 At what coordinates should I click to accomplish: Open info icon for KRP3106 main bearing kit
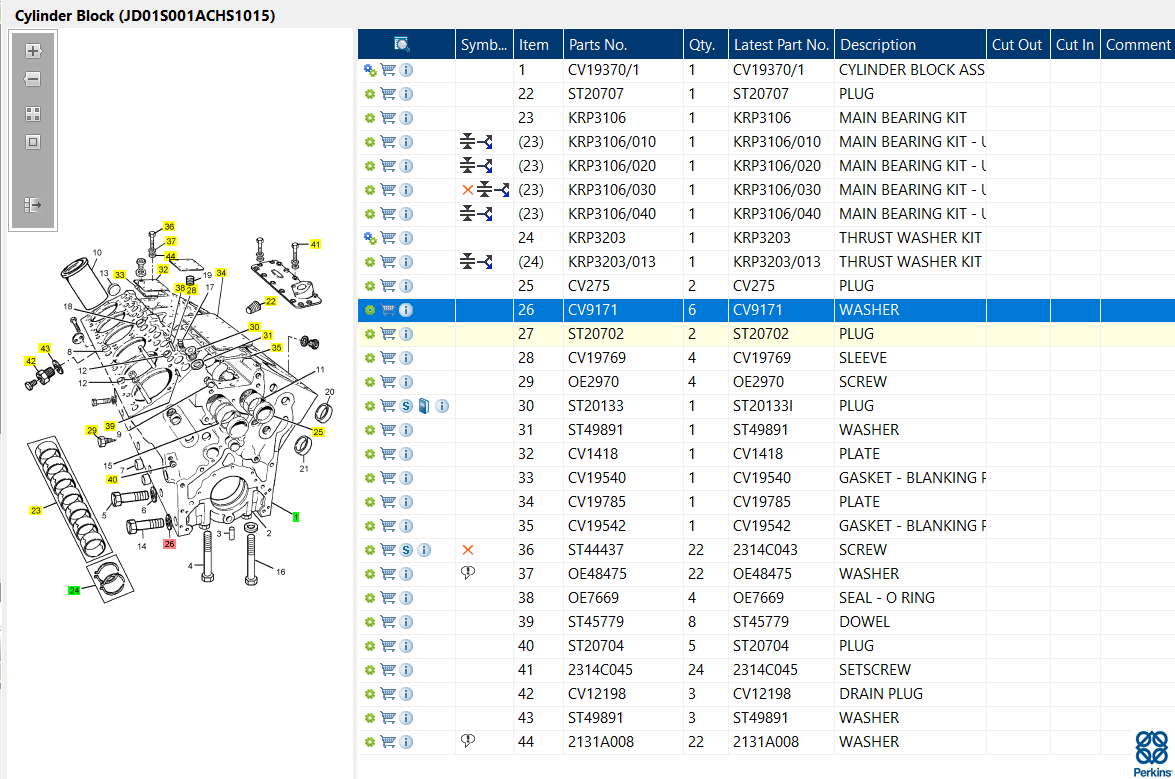coord(406,118)
